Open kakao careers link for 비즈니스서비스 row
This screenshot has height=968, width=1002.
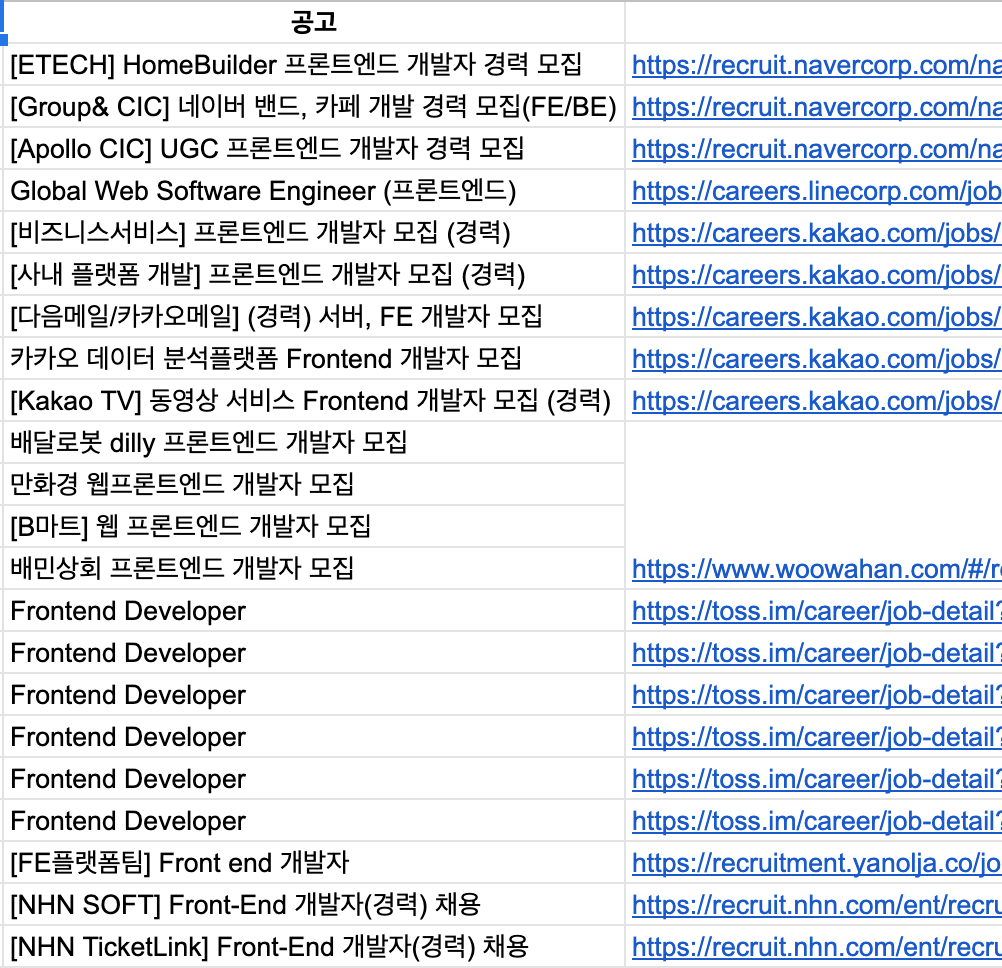(817, 234)
